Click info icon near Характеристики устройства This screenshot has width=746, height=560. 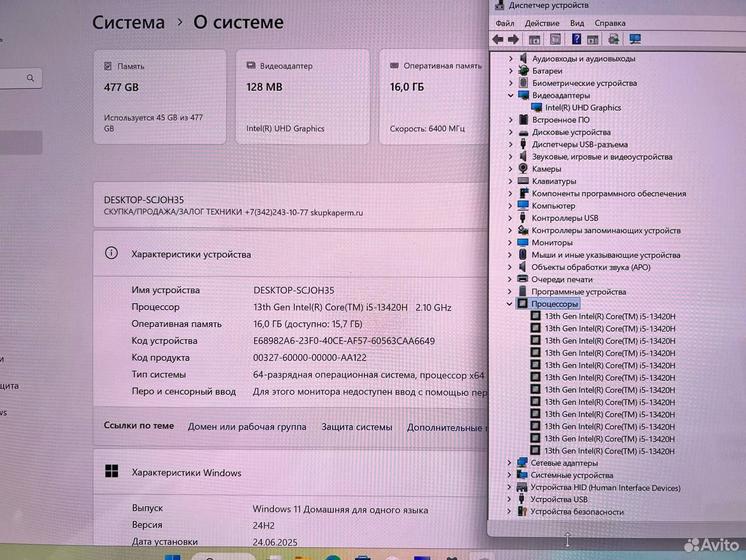tap(111, 253)
